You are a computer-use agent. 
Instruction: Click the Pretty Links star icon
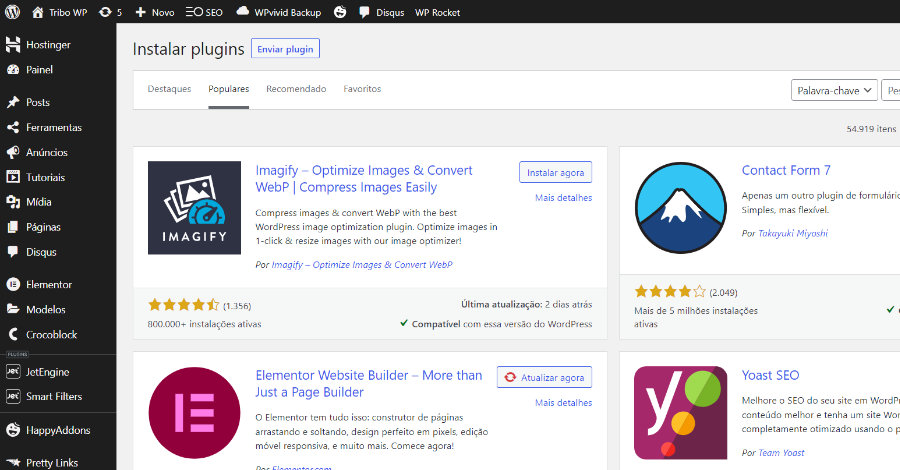(13, 463)
